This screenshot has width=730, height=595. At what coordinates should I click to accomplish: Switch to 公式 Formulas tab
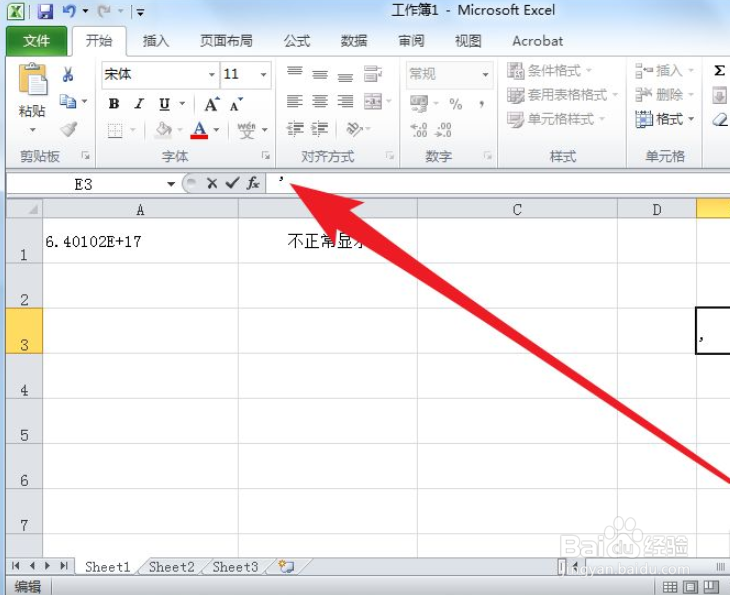[x=297, y=41]
